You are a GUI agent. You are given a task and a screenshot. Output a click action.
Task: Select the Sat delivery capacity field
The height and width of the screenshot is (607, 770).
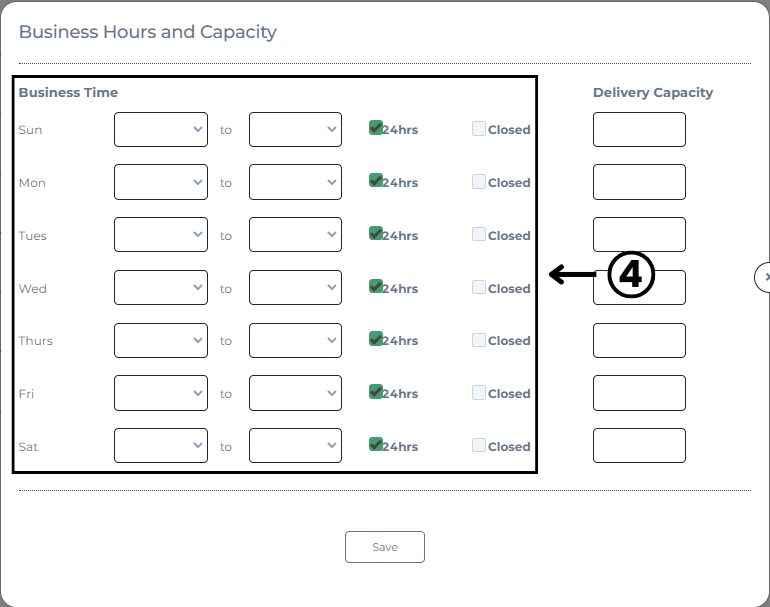pos(639,445)
